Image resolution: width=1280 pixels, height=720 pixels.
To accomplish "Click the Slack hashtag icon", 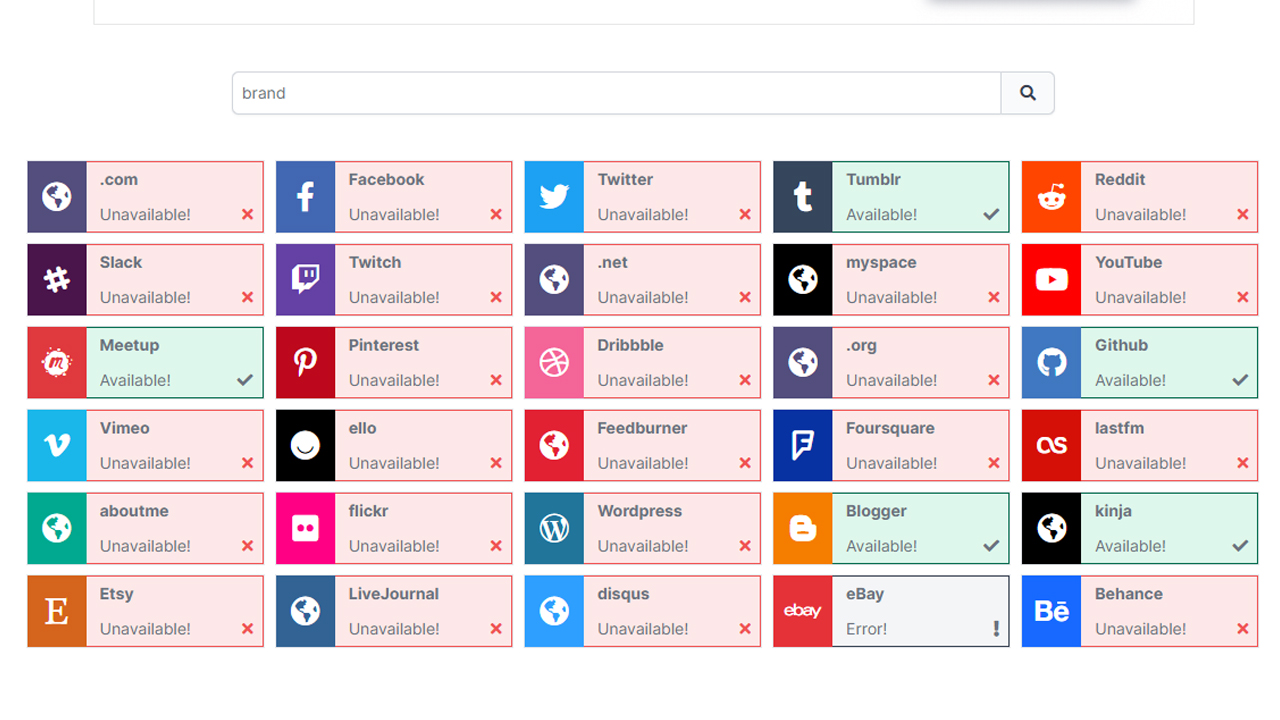I will [x=57, y=280].
